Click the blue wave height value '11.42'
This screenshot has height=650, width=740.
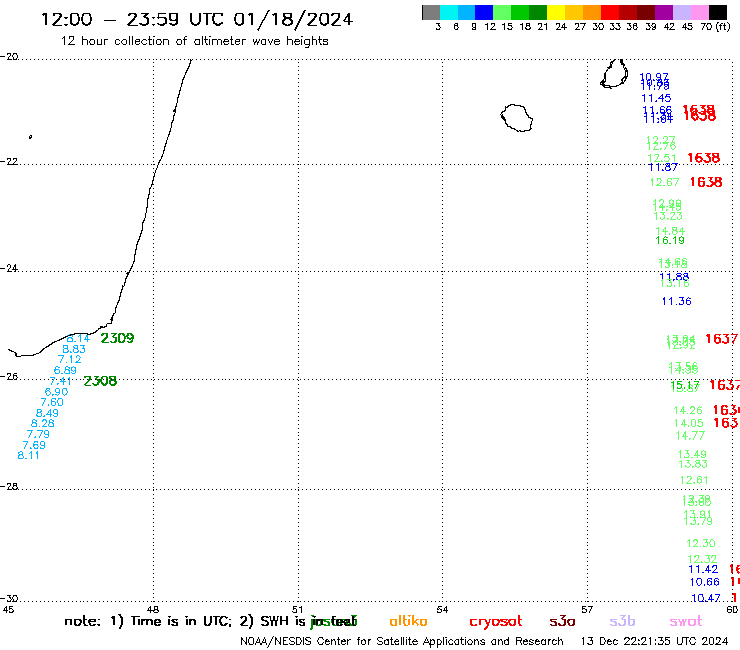(x=703, y=569)
